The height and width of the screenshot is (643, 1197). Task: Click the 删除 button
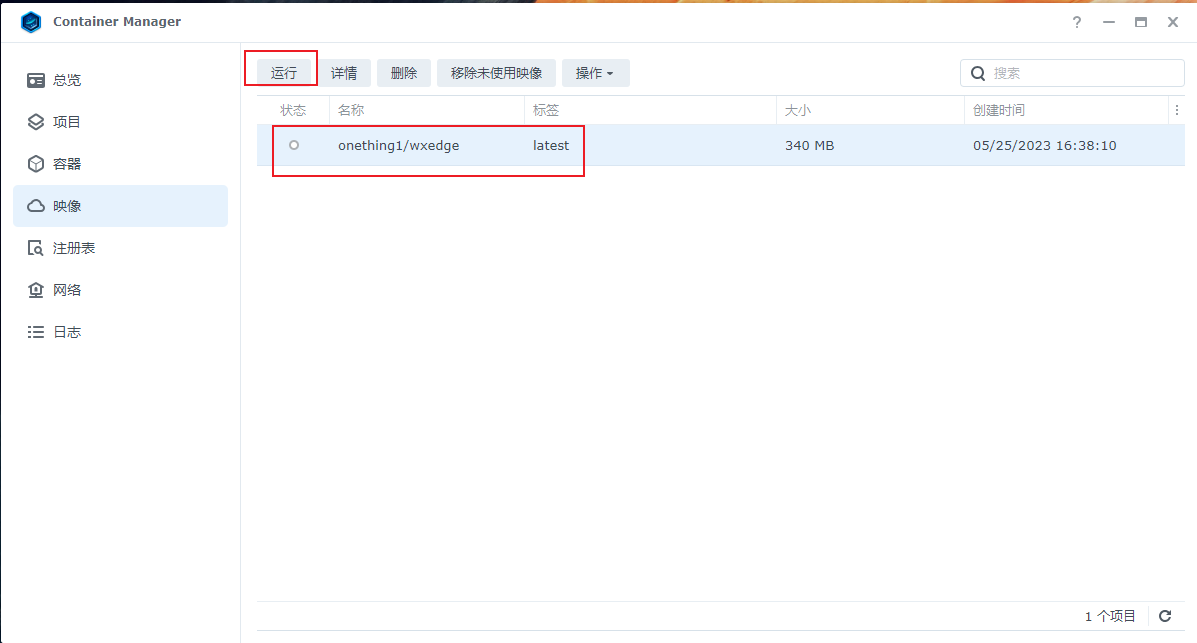click(x=404, y=73)
